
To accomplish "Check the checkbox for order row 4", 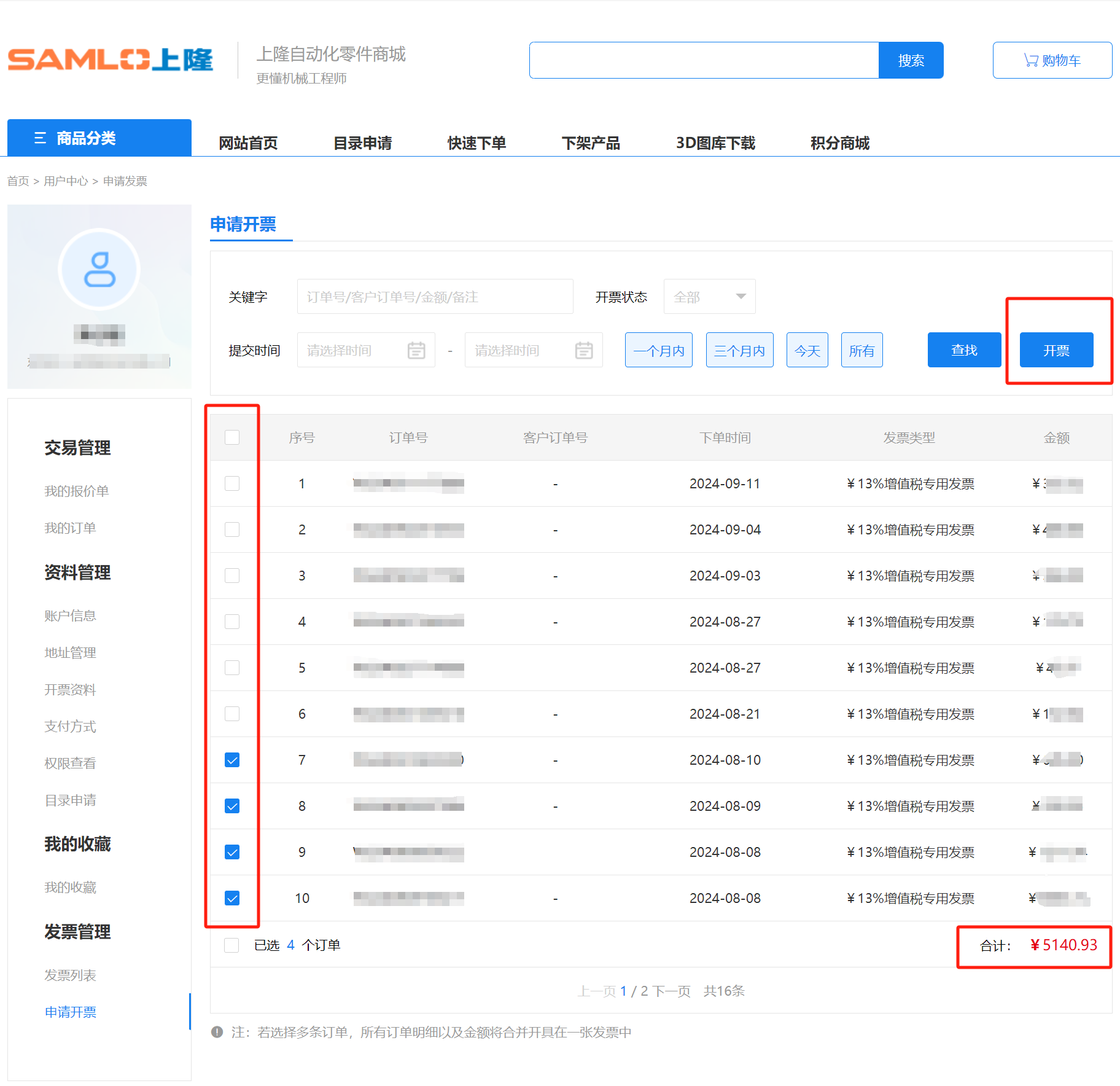I will click(232, 622).
